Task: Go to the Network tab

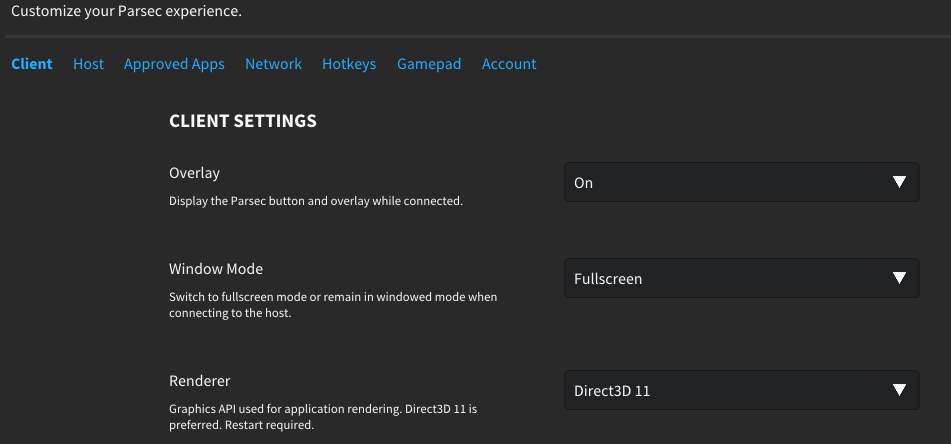Action: (x=273, y=64)
